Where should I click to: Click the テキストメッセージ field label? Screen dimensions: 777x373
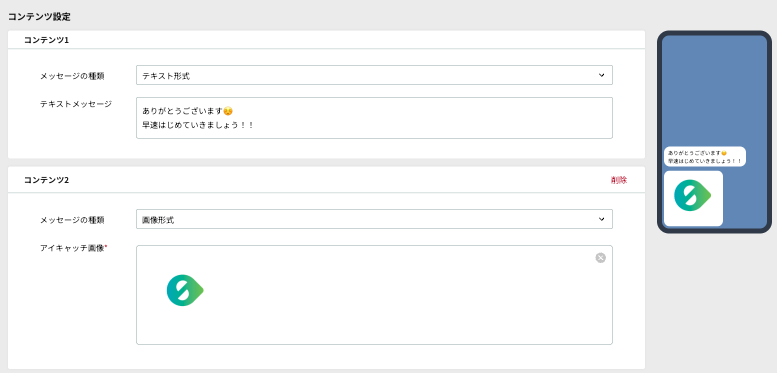[76, 104]
